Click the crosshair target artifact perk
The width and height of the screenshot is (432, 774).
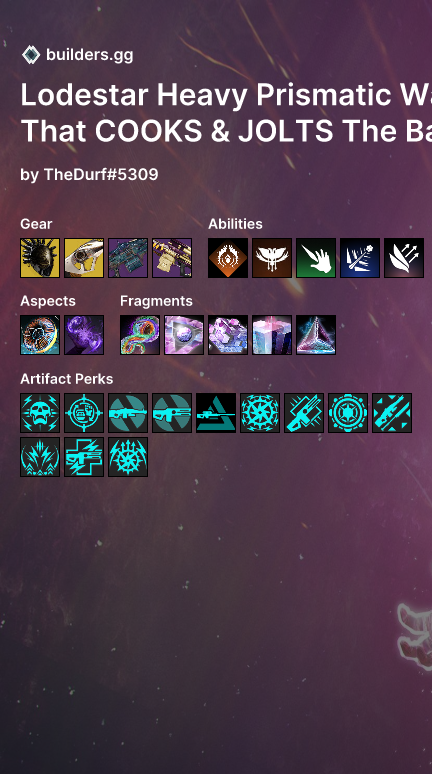pyautogui.click(x=84, y=413)
